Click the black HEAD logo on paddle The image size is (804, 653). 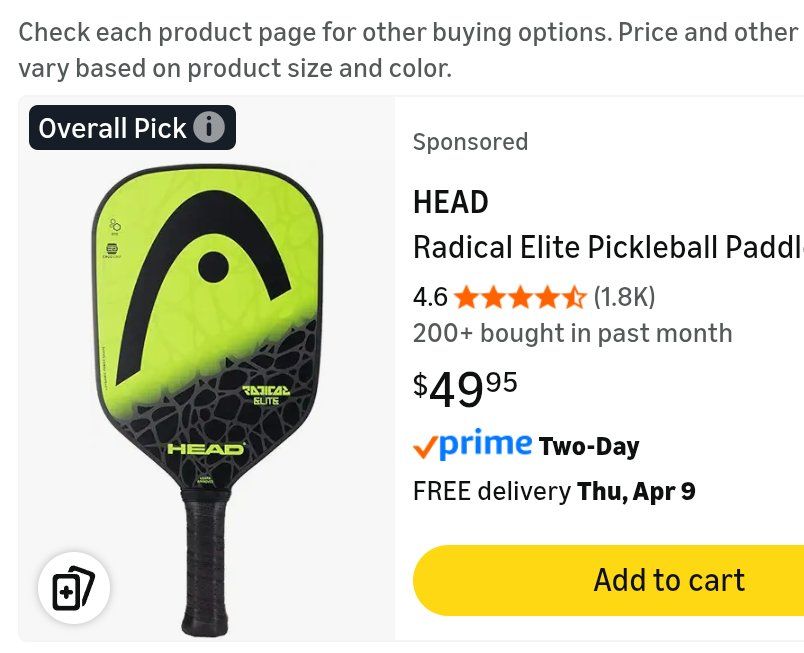[204, 288]
